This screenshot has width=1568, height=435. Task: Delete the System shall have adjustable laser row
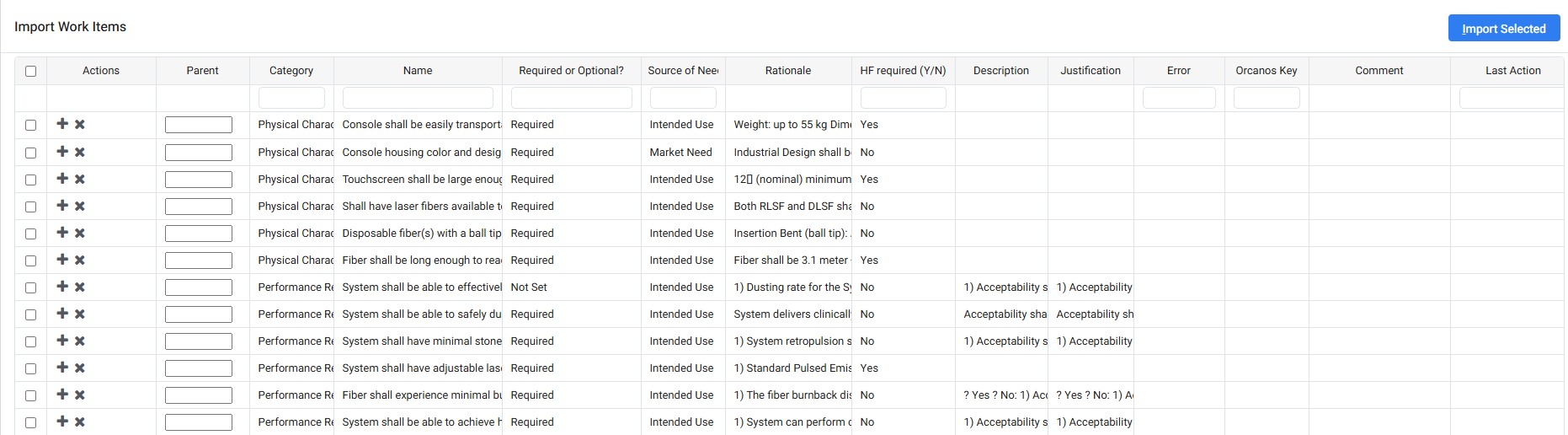tap(80, 368)
